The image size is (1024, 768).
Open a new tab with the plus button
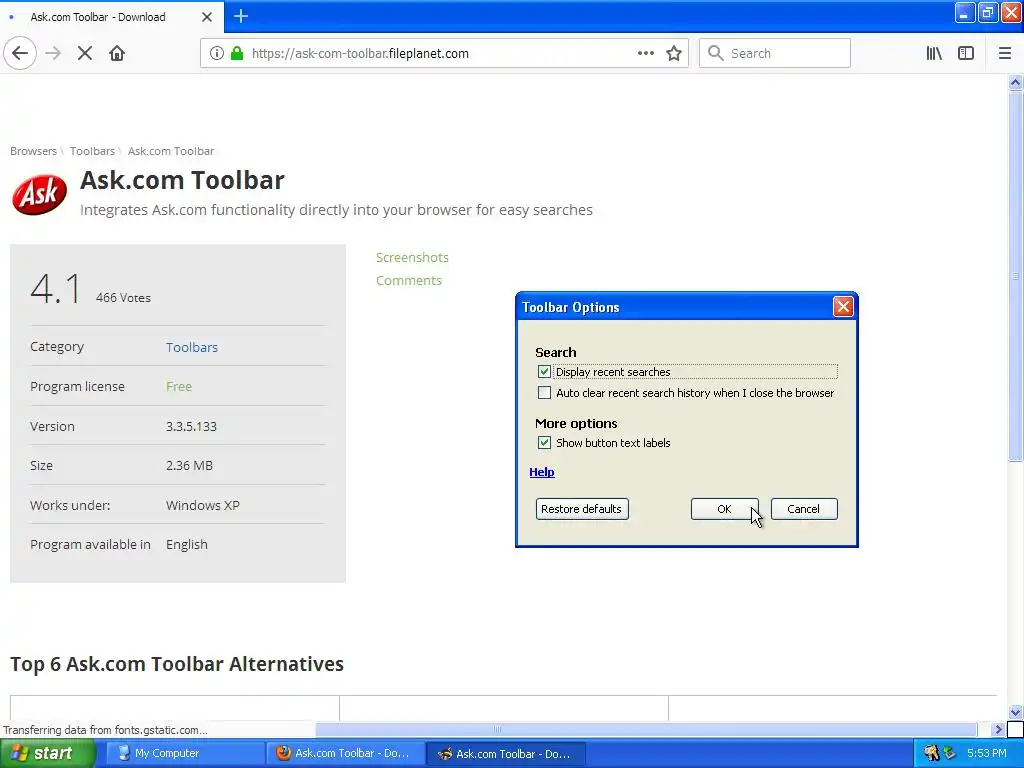click(241, 16)
